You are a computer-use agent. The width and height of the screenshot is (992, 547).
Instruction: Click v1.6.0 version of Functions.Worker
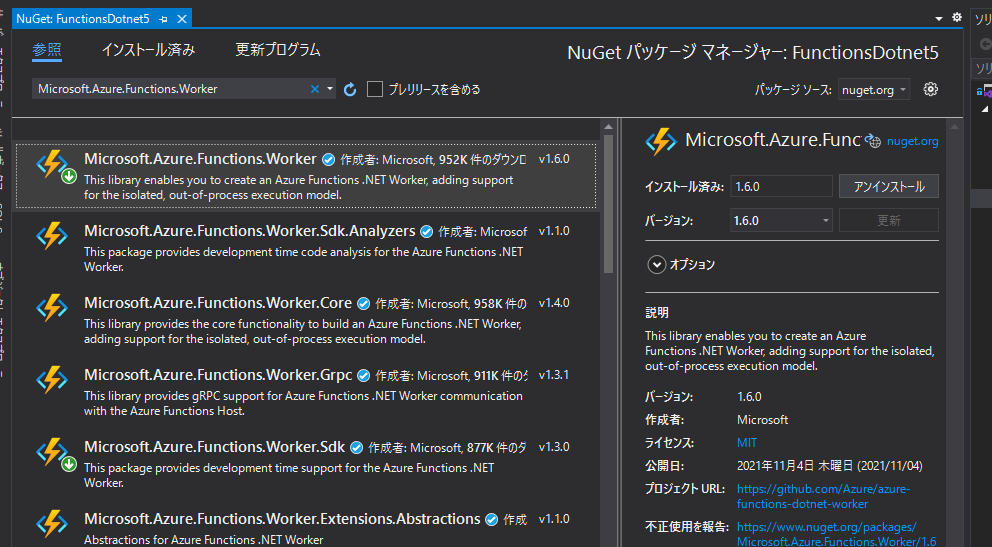pyautogui.click(x=554, y=159)
